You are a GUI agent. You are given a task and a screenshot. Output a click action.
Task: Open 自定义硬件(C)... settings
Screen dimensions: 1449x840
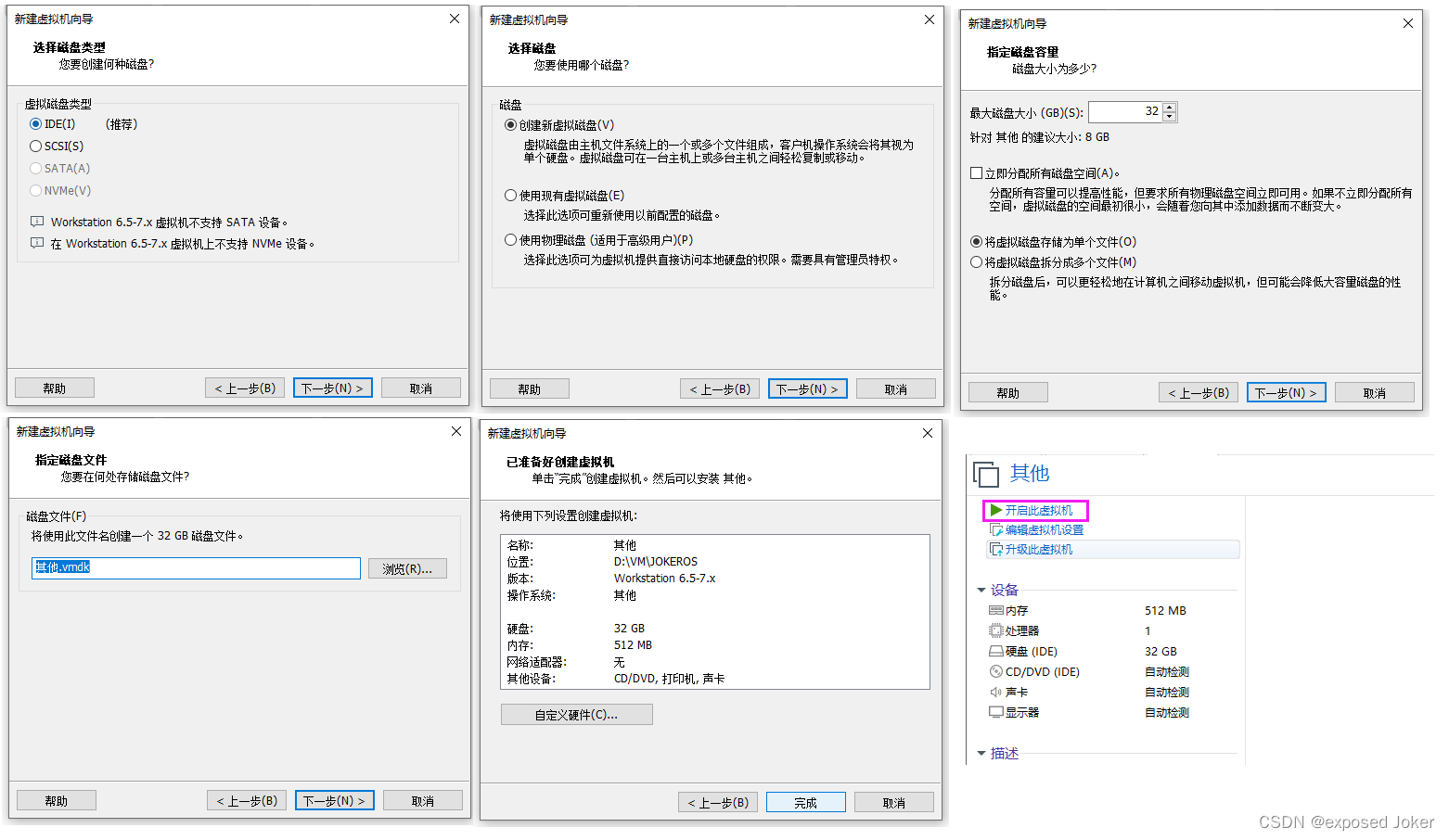click(576, 715)
